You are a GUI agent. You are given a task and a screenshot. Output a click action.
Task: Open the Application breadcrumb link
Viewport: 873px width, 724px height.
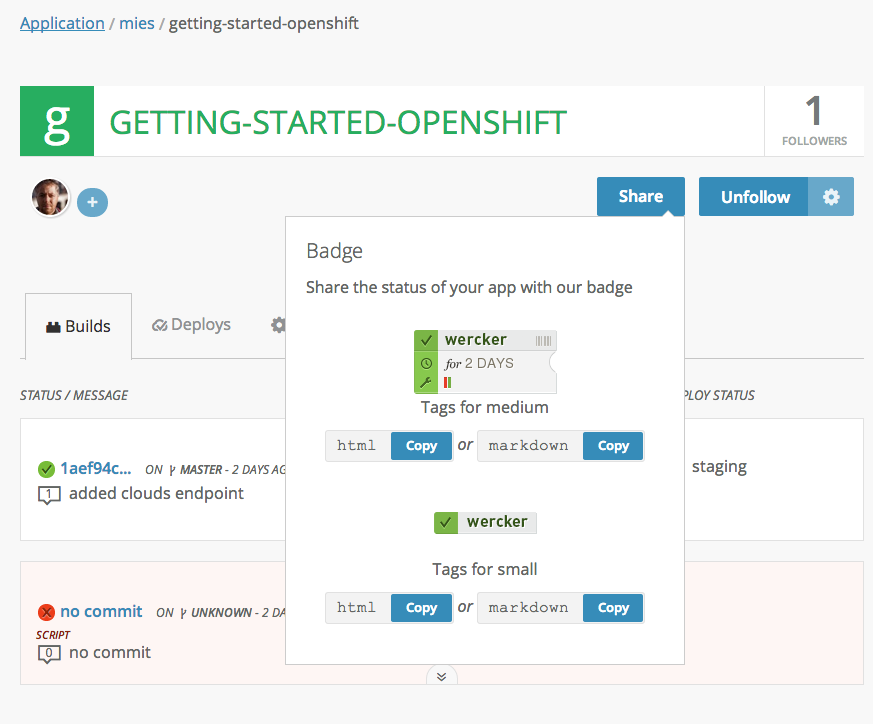point(62,23)
